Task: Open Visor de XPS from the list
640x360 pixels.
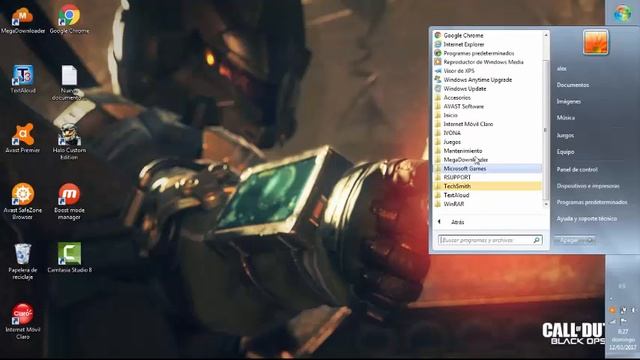Action: coord(488,71)
